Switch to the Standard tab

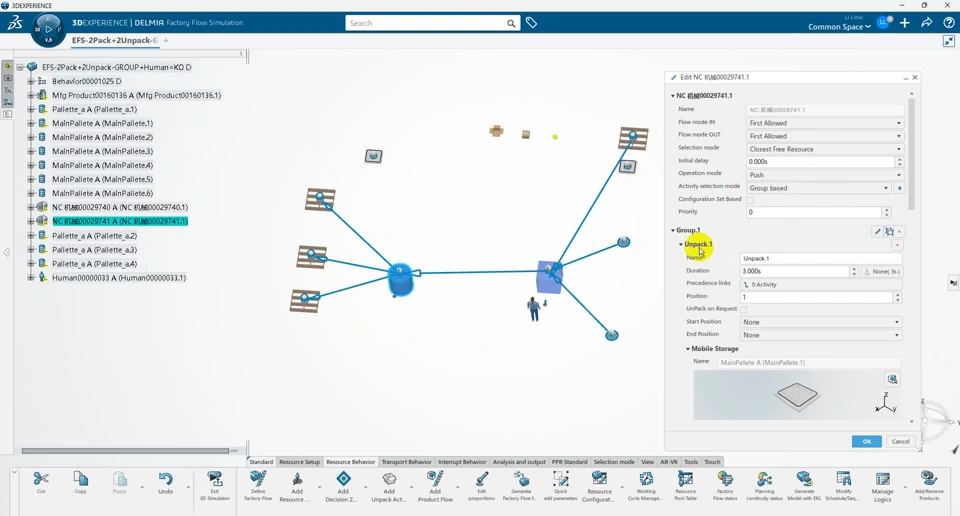click(261, 462)
